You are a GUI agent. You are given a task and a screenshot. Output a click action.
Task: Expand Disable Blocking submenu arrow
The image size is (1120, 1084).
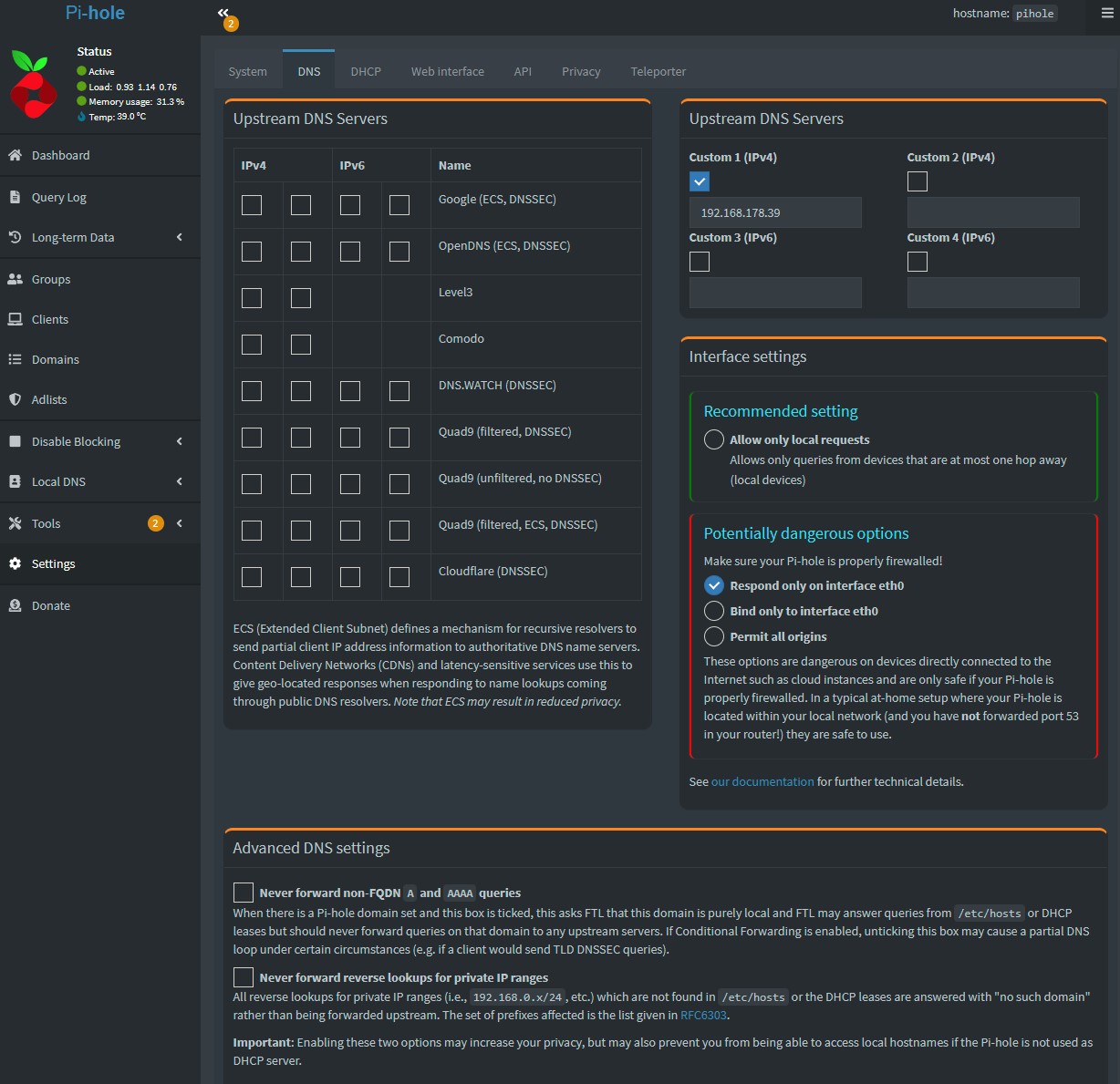(180, 441)
